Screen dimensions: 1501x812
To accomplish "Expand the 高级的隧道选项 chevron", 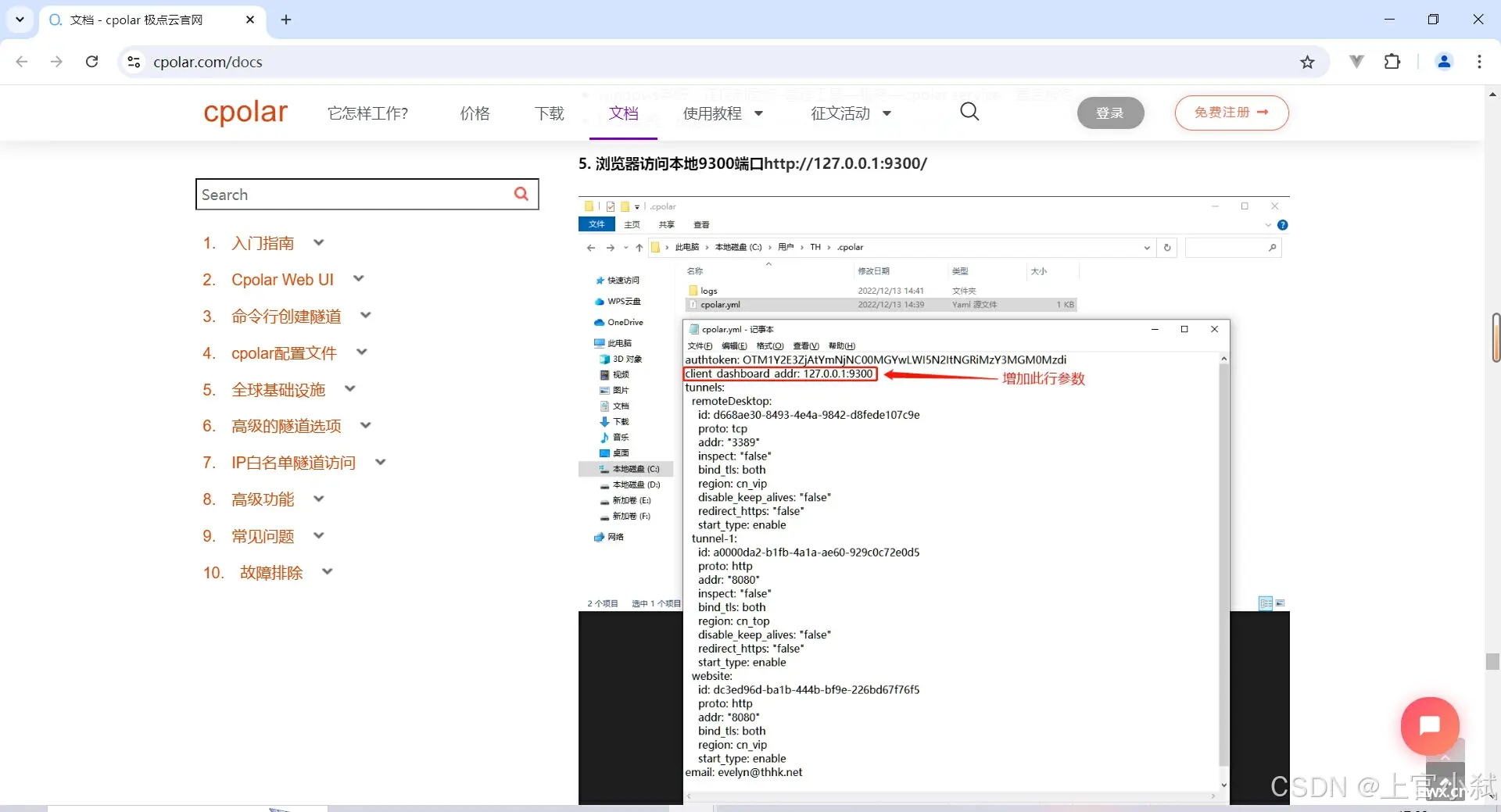I will coord(365,425).
